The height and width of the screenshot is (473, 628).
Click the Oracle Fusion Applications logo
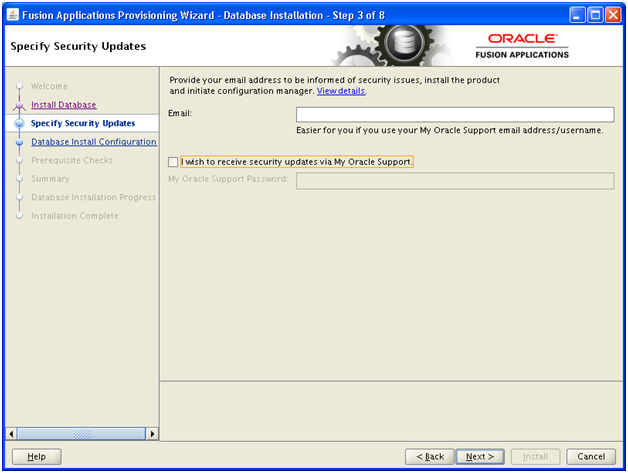(x=522, y=46)
